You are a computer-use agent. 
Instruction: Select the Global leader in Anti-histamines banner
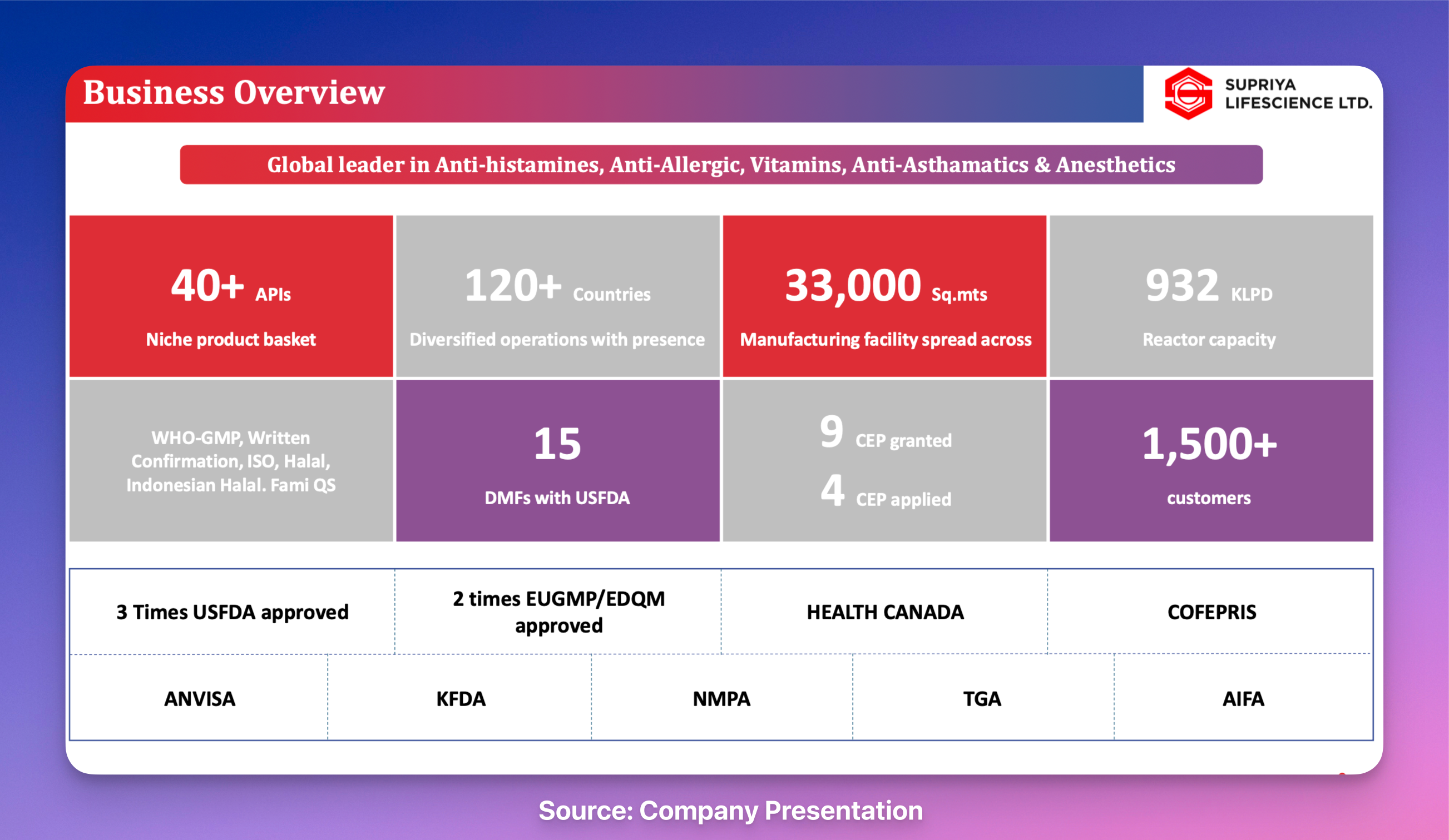(721, 165)
